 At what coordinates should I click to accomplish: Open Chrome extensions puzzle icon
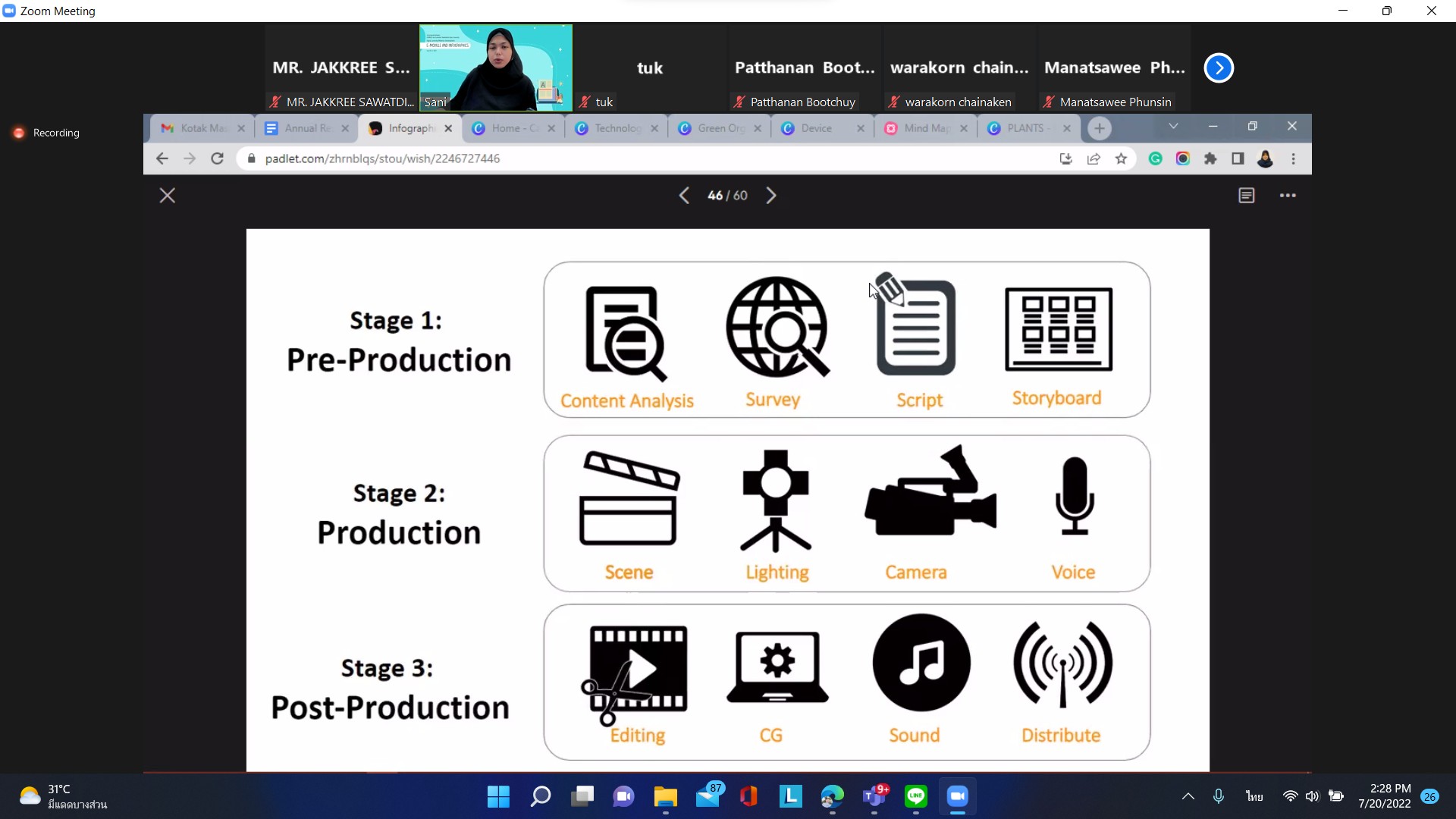[x=1210, y=158]
